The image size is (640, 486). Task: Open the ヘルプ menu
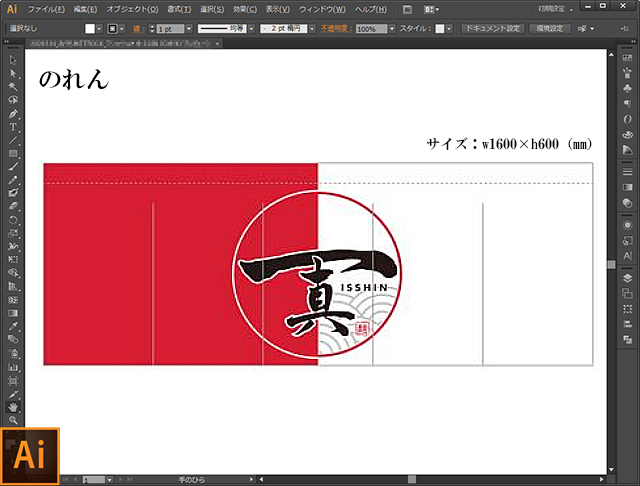(x=371, y=9)
